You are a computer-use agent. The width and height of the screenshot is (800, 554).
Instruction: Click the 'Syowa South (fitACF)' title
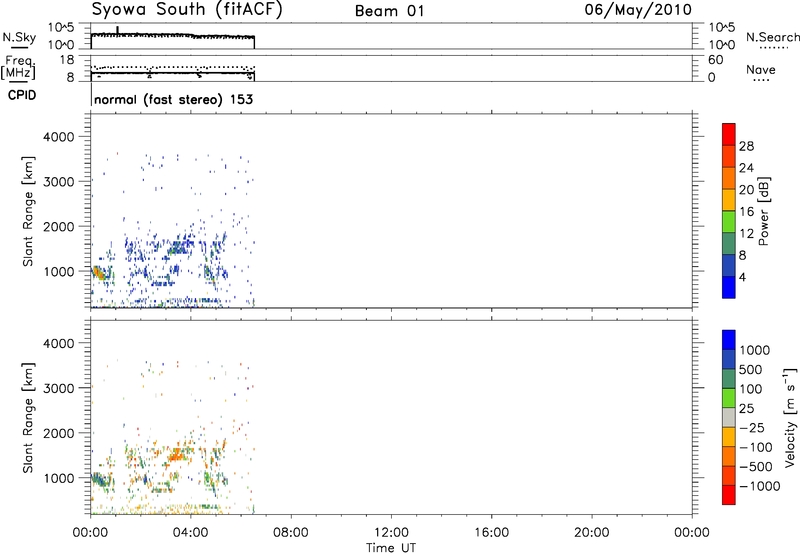pos(186,10)
